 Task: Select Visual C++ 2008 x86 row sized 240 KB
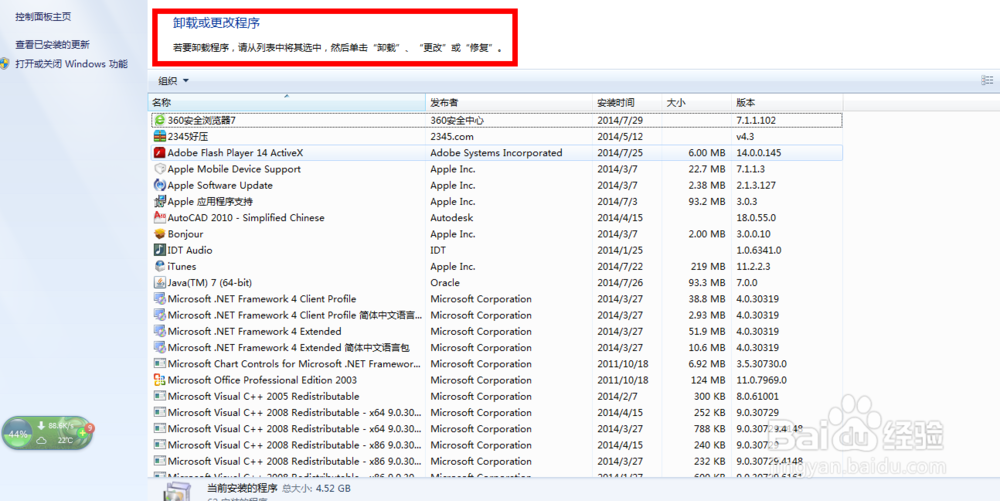(496, 445)
